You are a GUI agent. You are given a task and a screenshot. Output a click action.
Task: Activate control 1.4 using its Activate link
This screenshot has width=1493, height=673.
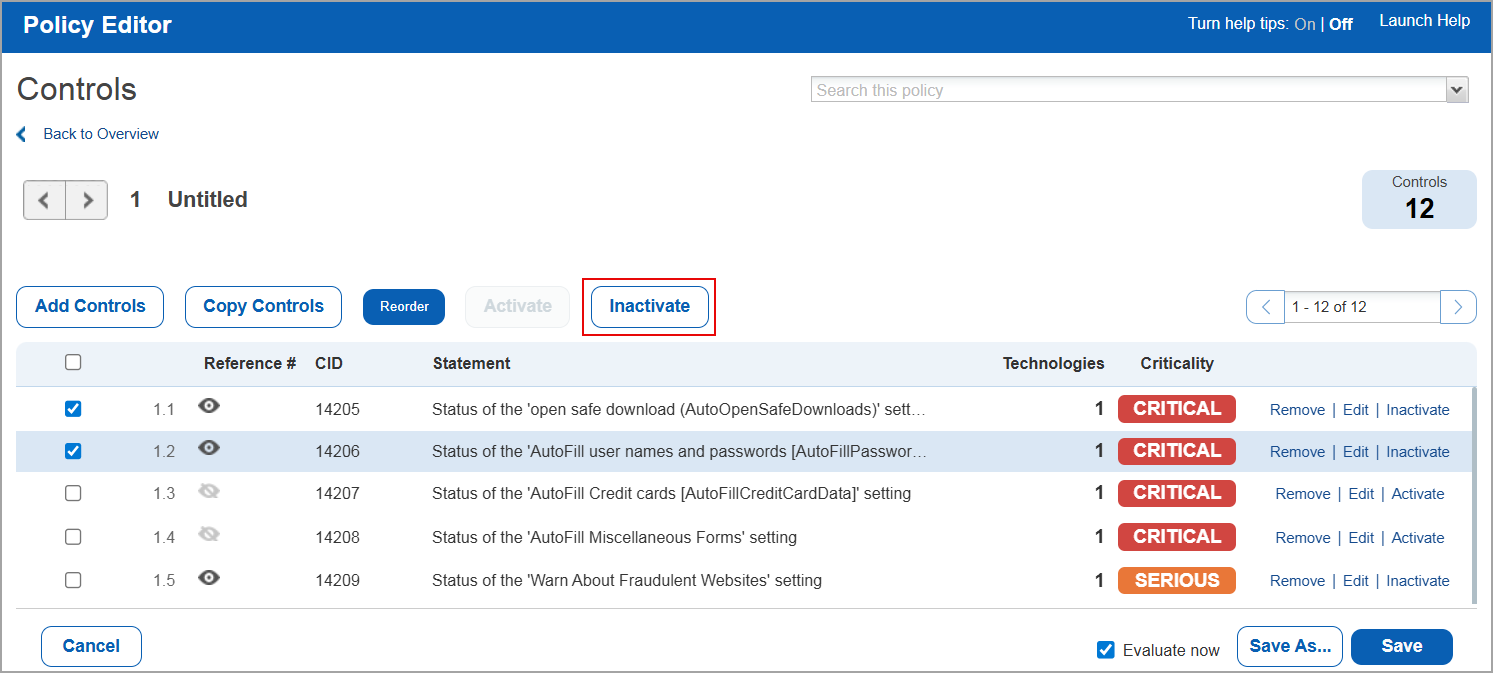[x=1418, y=537]
